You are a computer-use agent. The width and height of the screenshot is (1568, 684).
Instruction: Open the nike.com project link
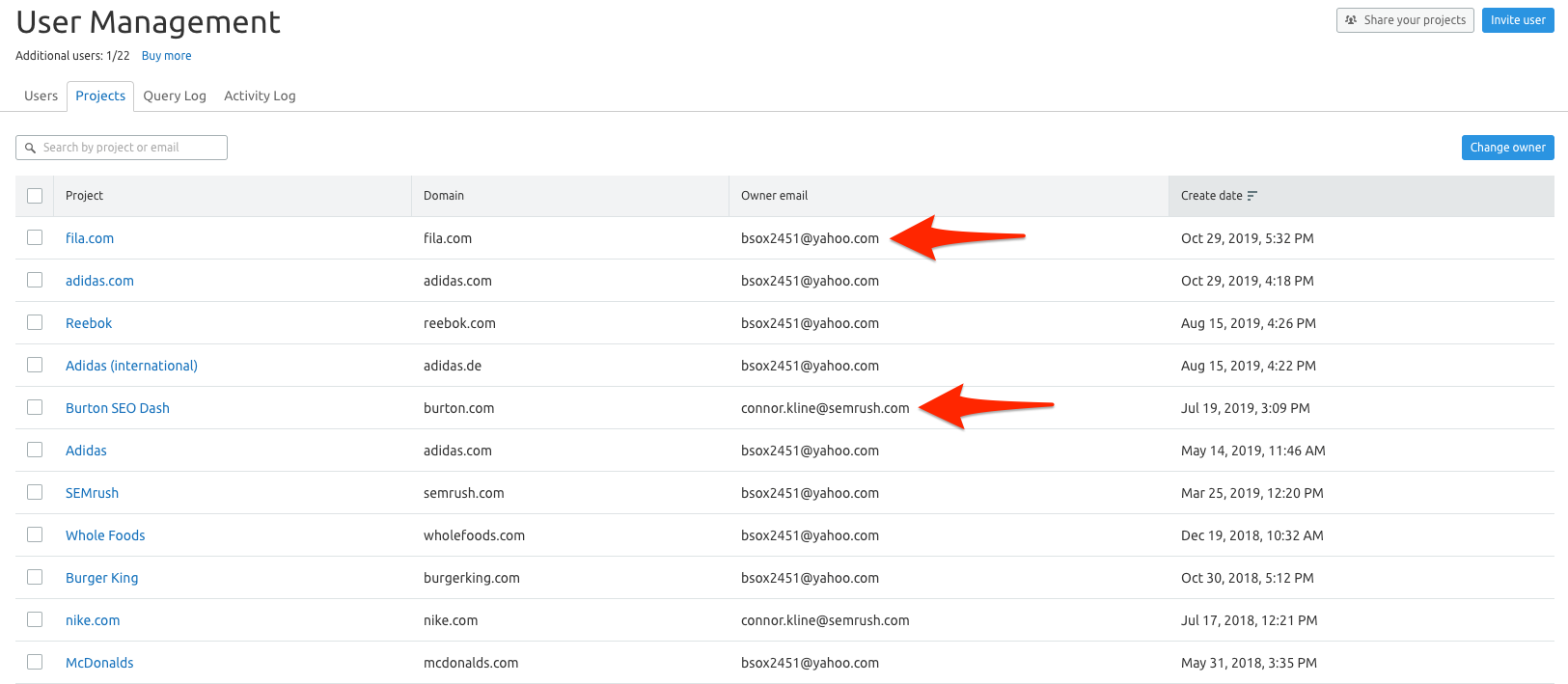pos(93,620)
